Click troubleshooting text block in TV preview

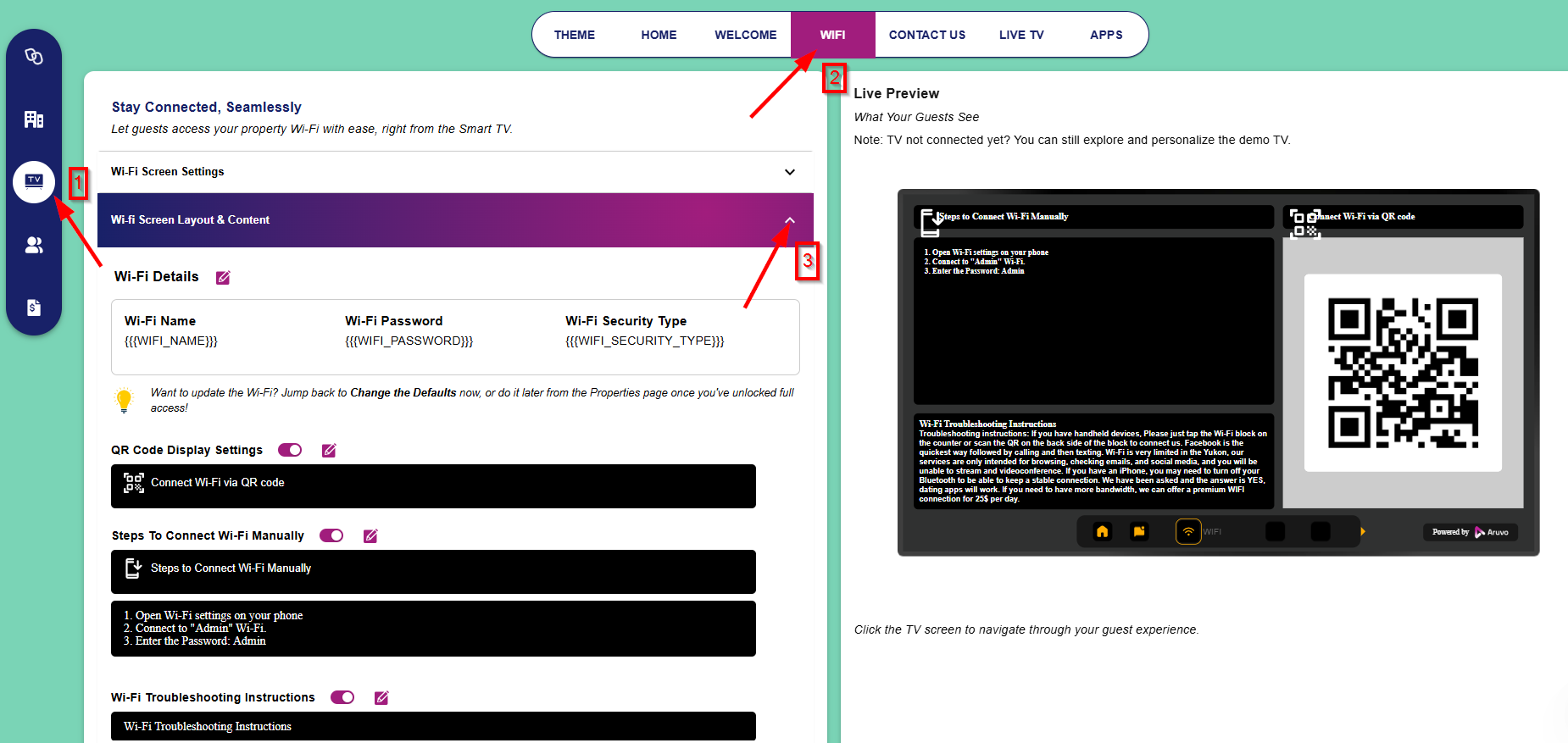pyautogui.click(x=1093, y=462)
